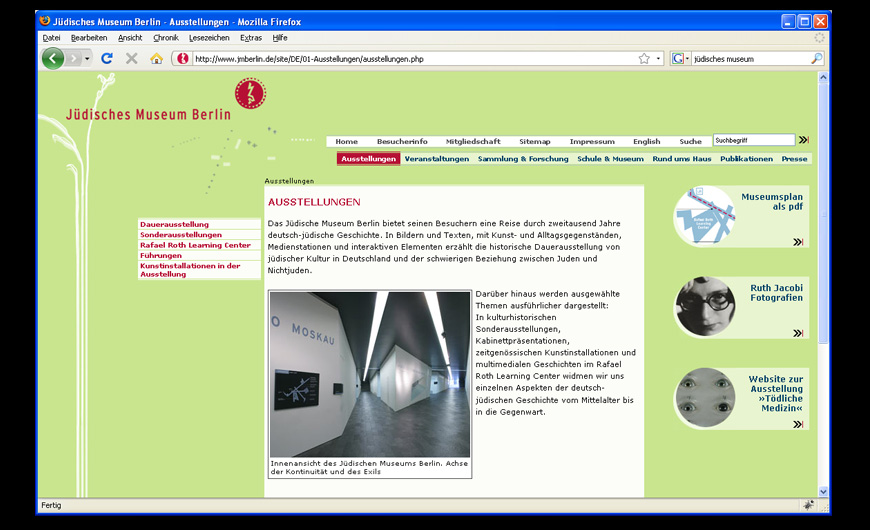Select the Ausstellungen tab
This screenshot has height=530, width=870.
tap(368, 159)
